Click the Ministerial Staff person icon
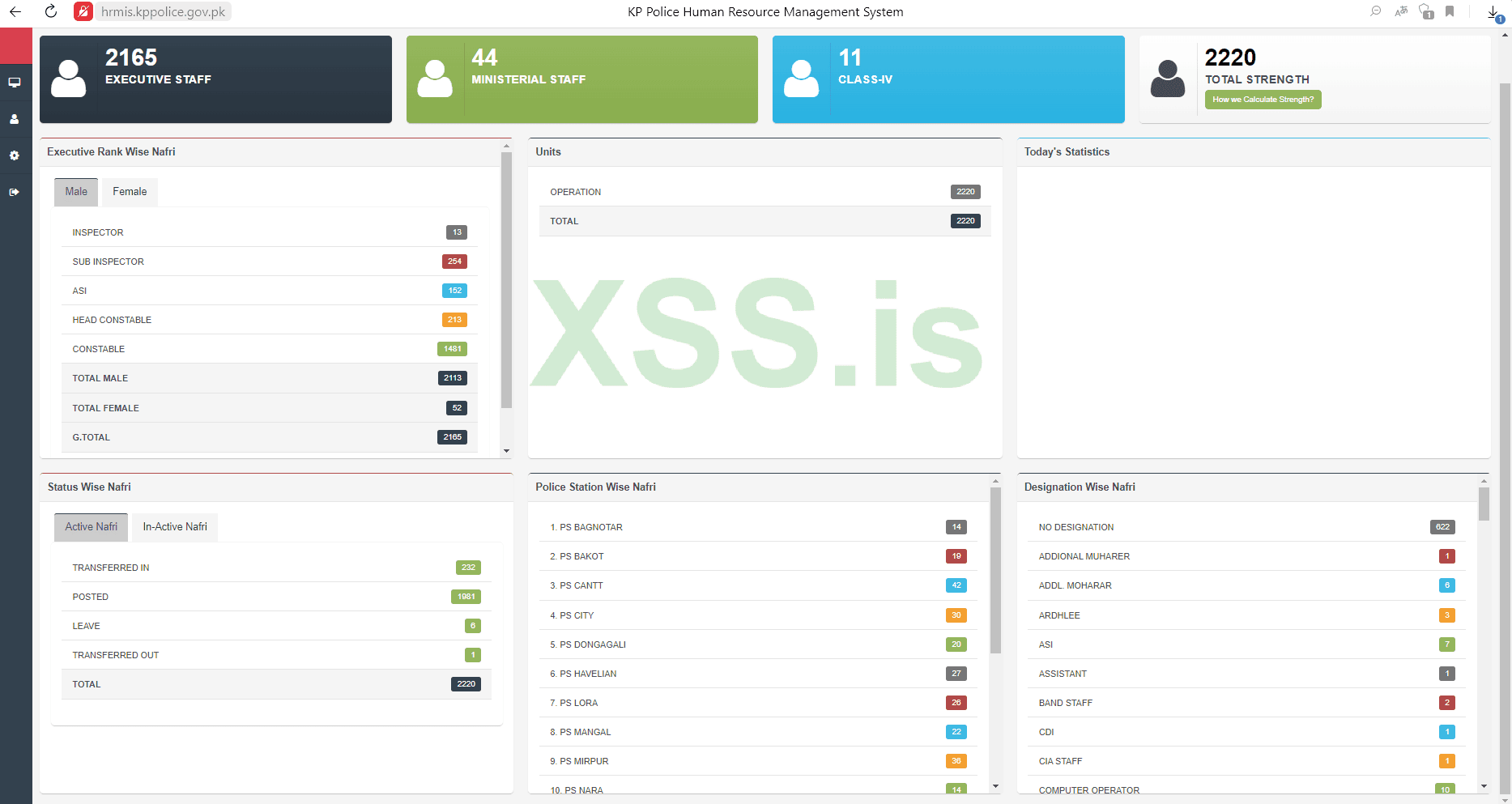This screenshot has width=1512, height=804. click(x=435, y=79)
